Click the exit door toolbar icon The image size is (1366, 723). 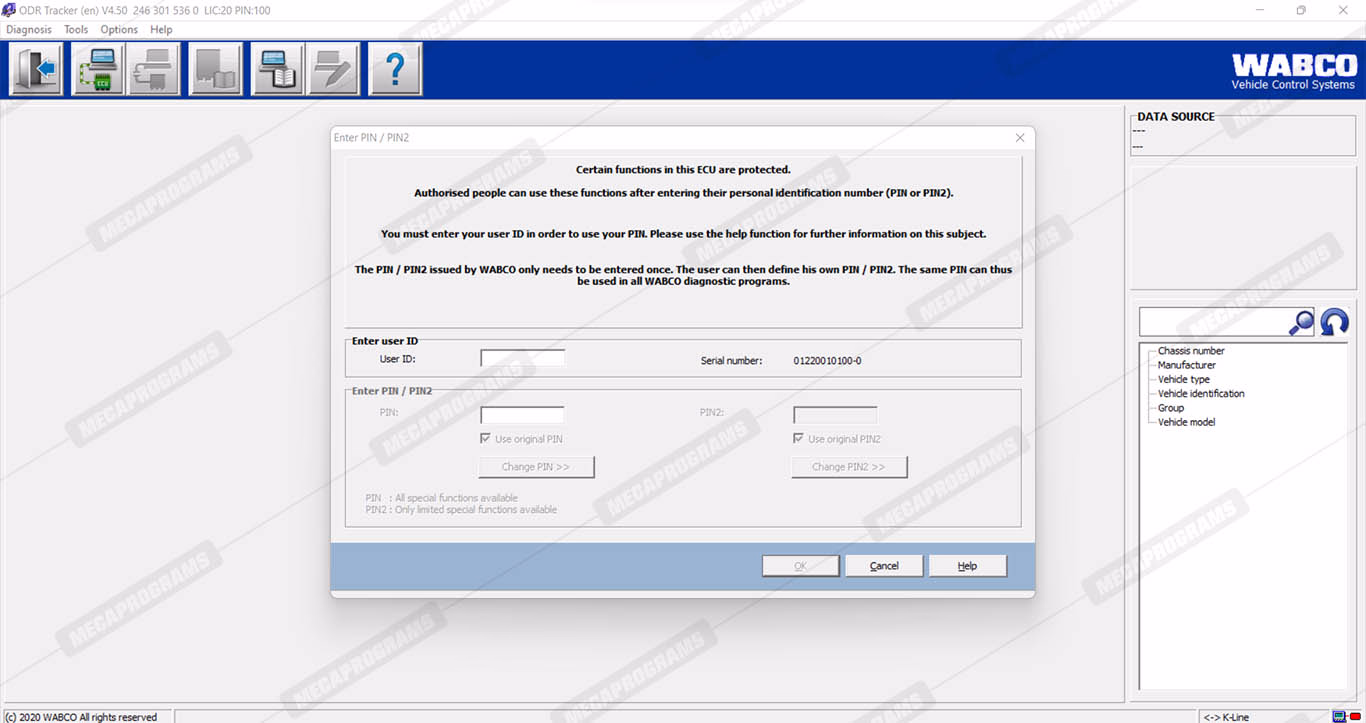tap(35, 69)
